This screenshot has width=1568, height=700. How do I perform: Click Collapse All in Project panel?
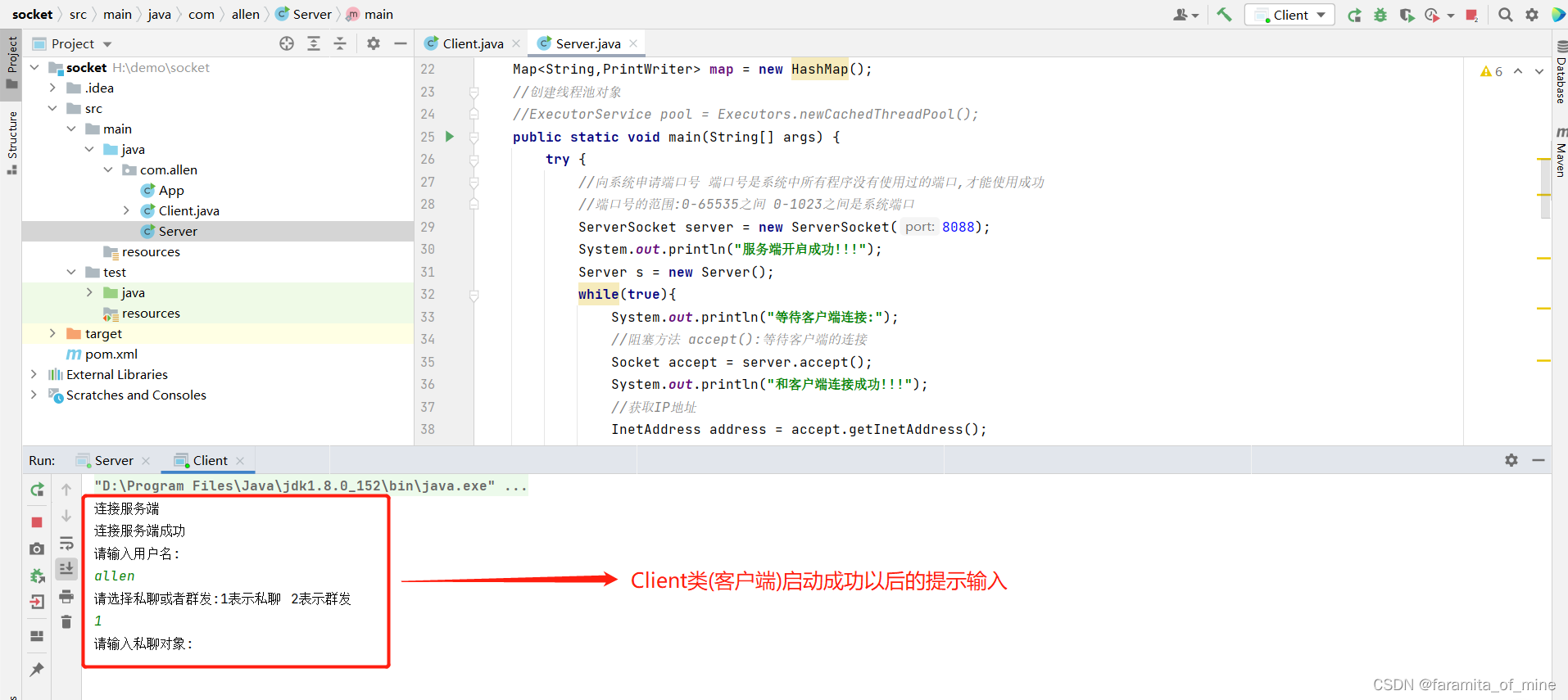coord(340,43)
